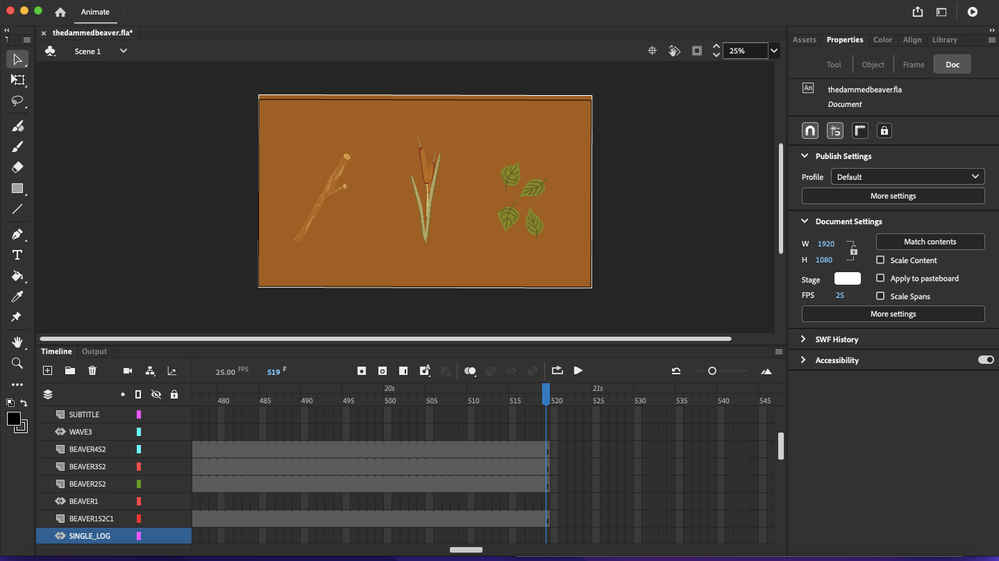Open the Profile Default dropdown

[907, 176]
